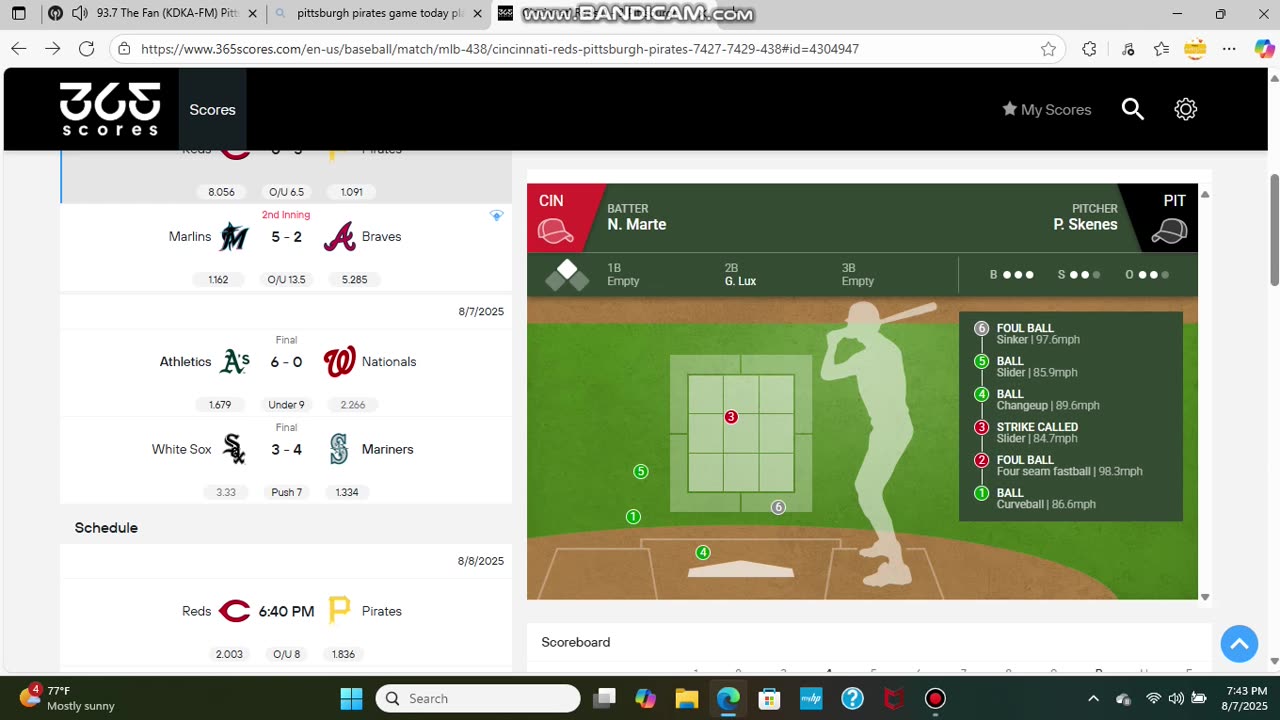The height and width of the screenshot is (720, 1280).
Task: Click the Athletics team logo
Action: click(234, 362)
